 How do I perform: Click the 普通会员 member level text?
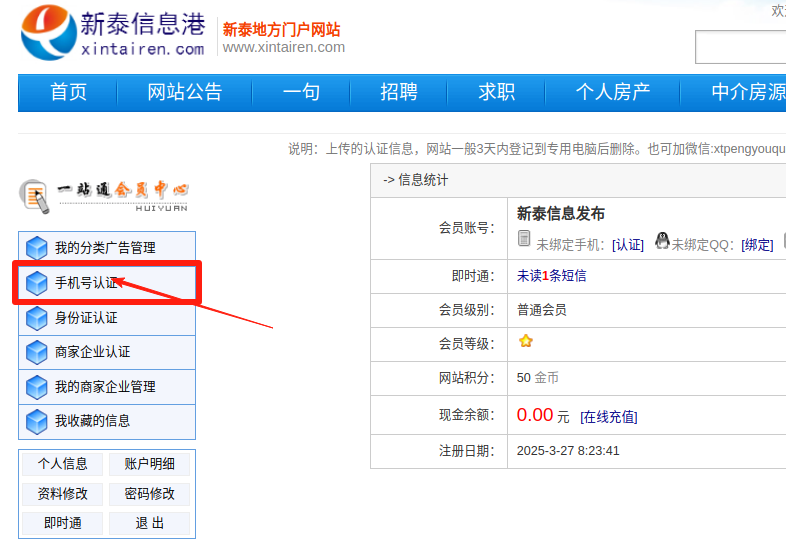coord(542,310)
